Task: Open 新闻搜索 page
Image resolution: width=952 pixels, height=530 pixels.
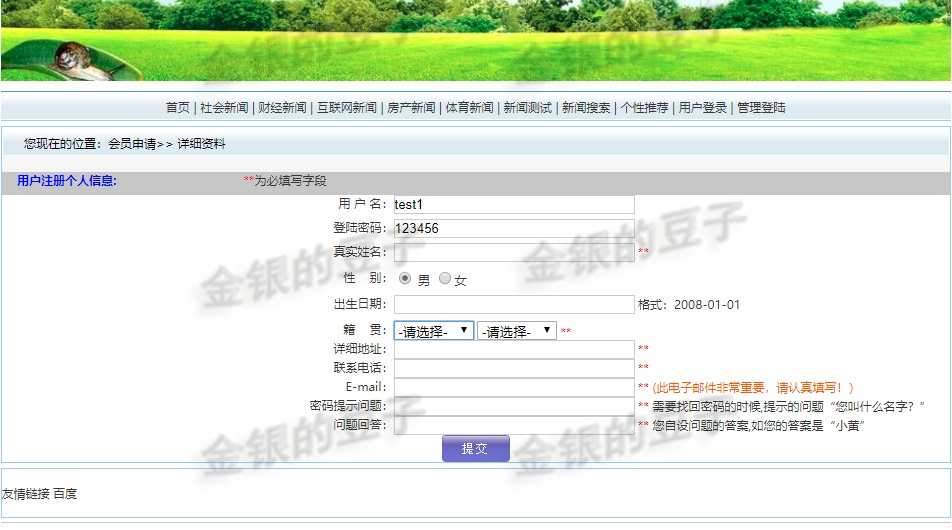Action: pos(586,107)
